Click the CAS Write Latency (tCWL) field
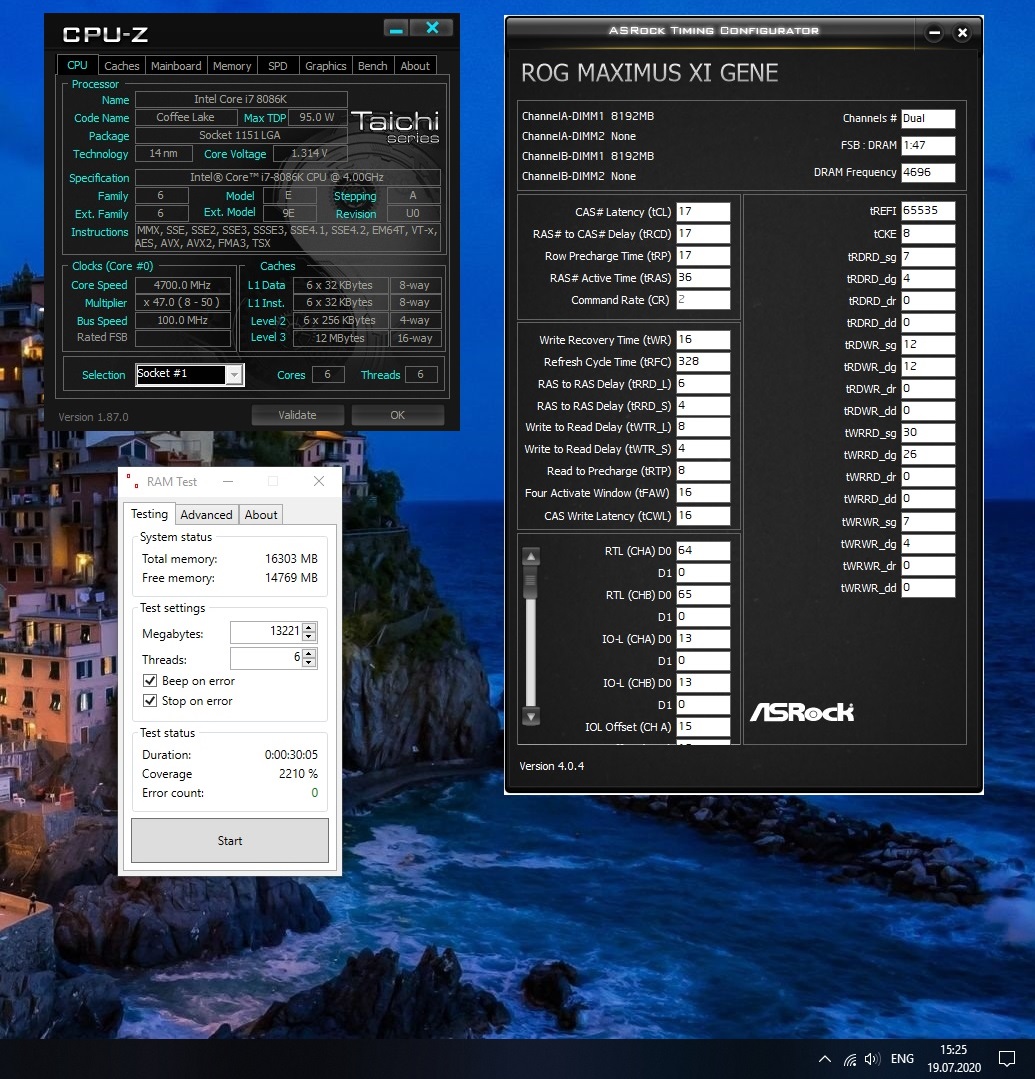1035x1079 pixels. pyautogui.click(x=703, y=515)
